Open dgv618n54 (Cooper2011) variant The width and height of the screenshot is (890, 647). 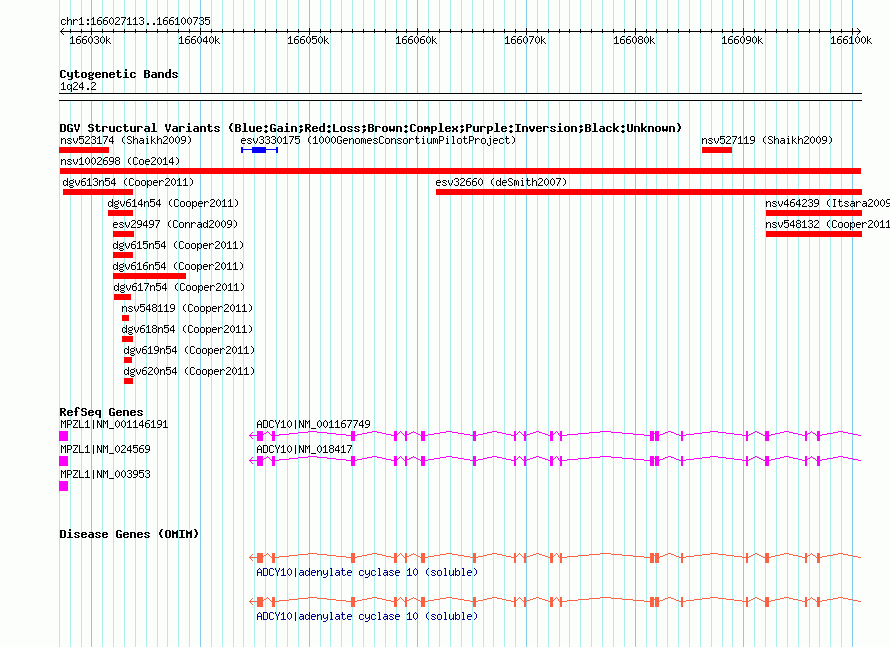(187, 329)
